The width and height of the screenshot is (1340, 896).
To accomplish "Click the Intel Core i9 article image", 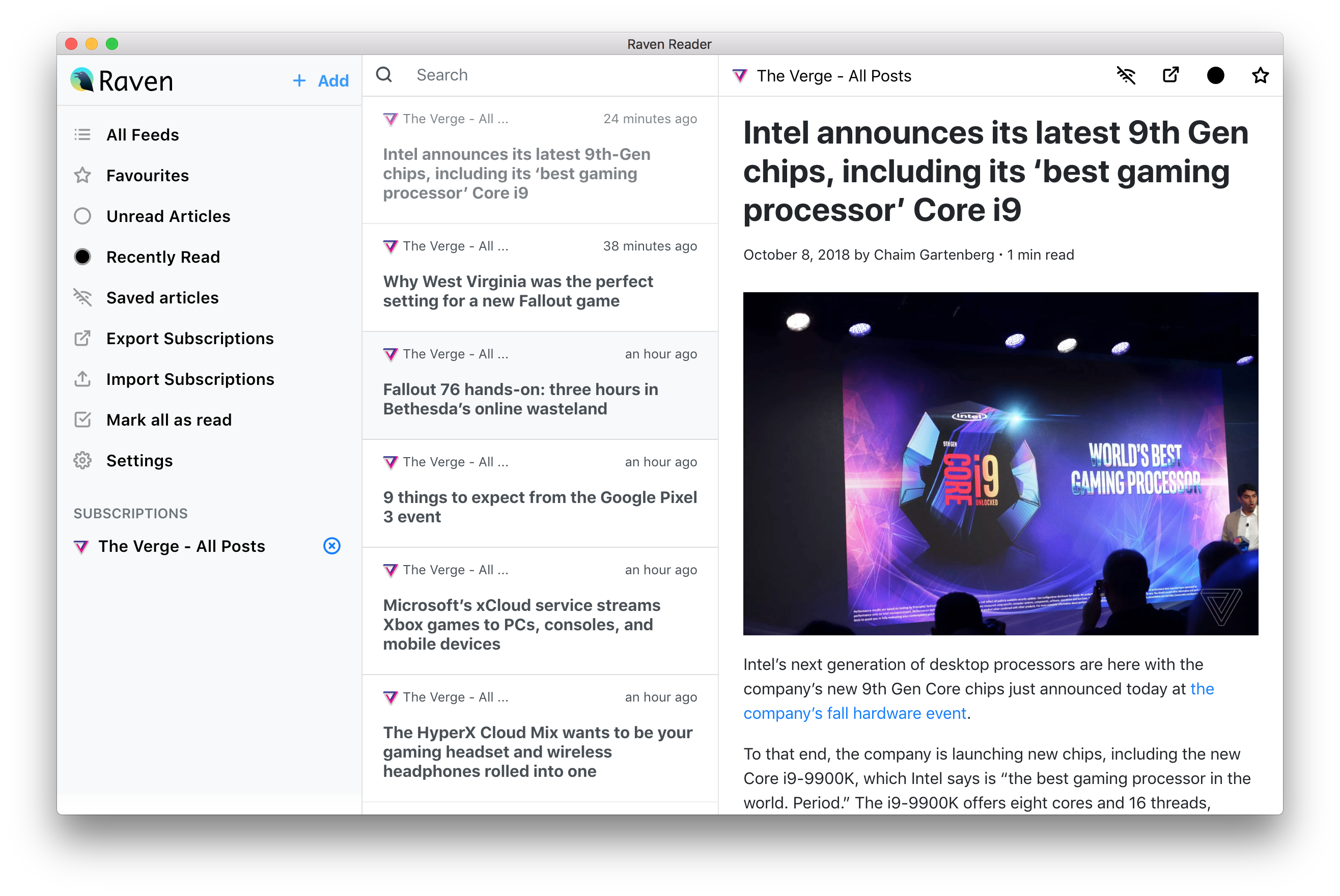I will [x=1000, y=463].
